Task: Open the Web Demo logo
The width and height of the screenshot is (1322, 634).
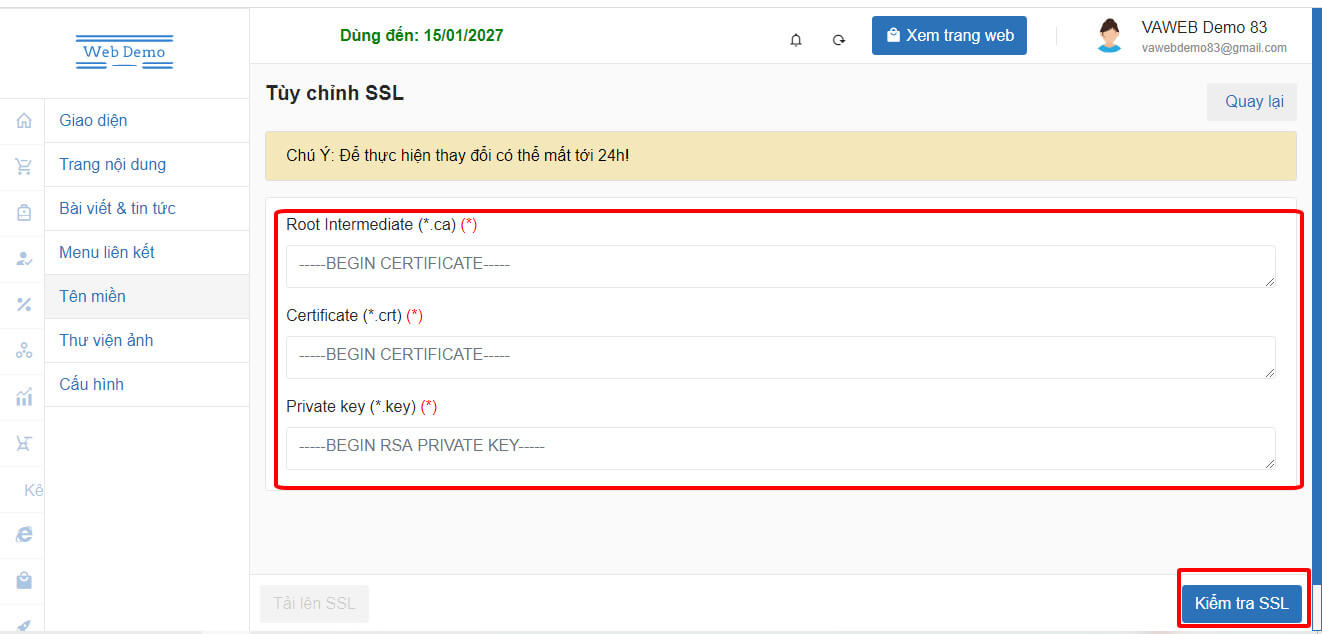Action: [x=124, y=52]
